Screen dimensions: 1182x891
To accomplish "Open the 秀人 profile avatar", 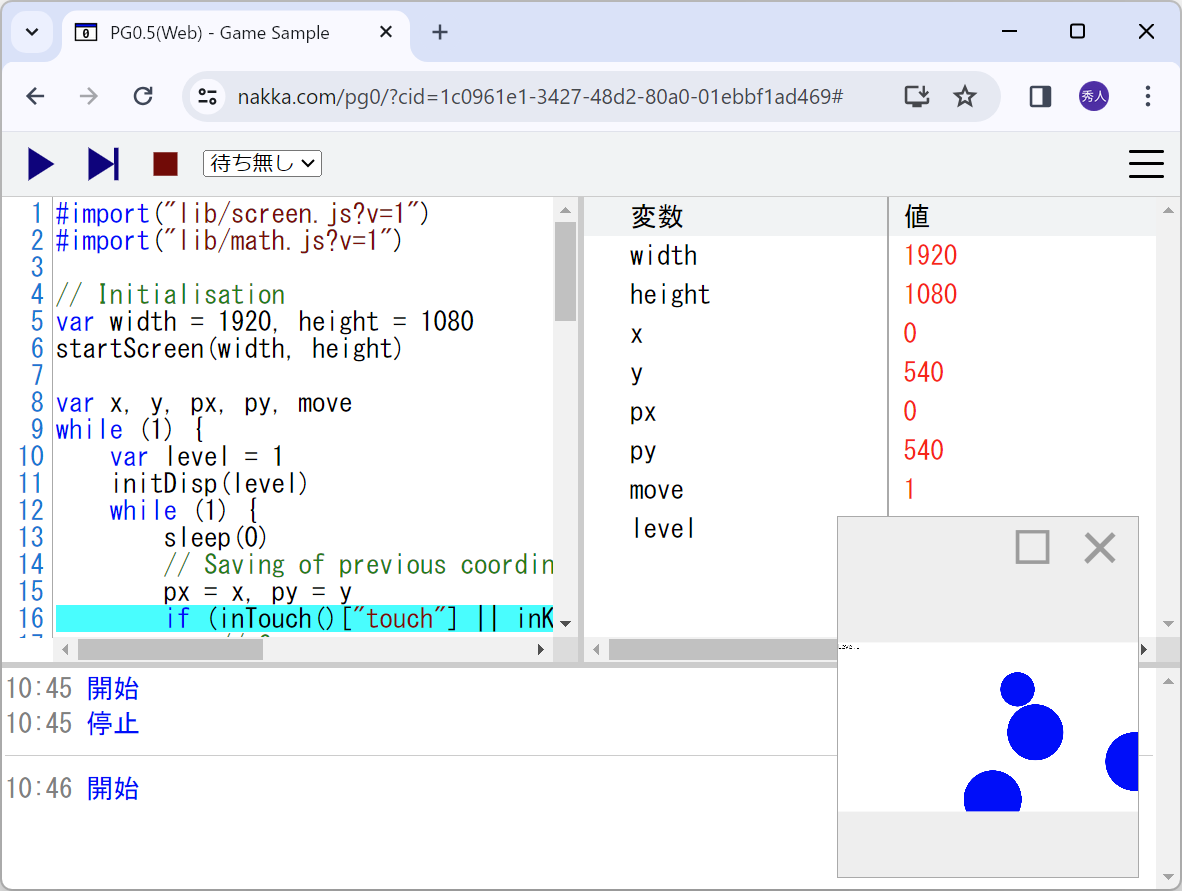I will (x=1094, y=96).
